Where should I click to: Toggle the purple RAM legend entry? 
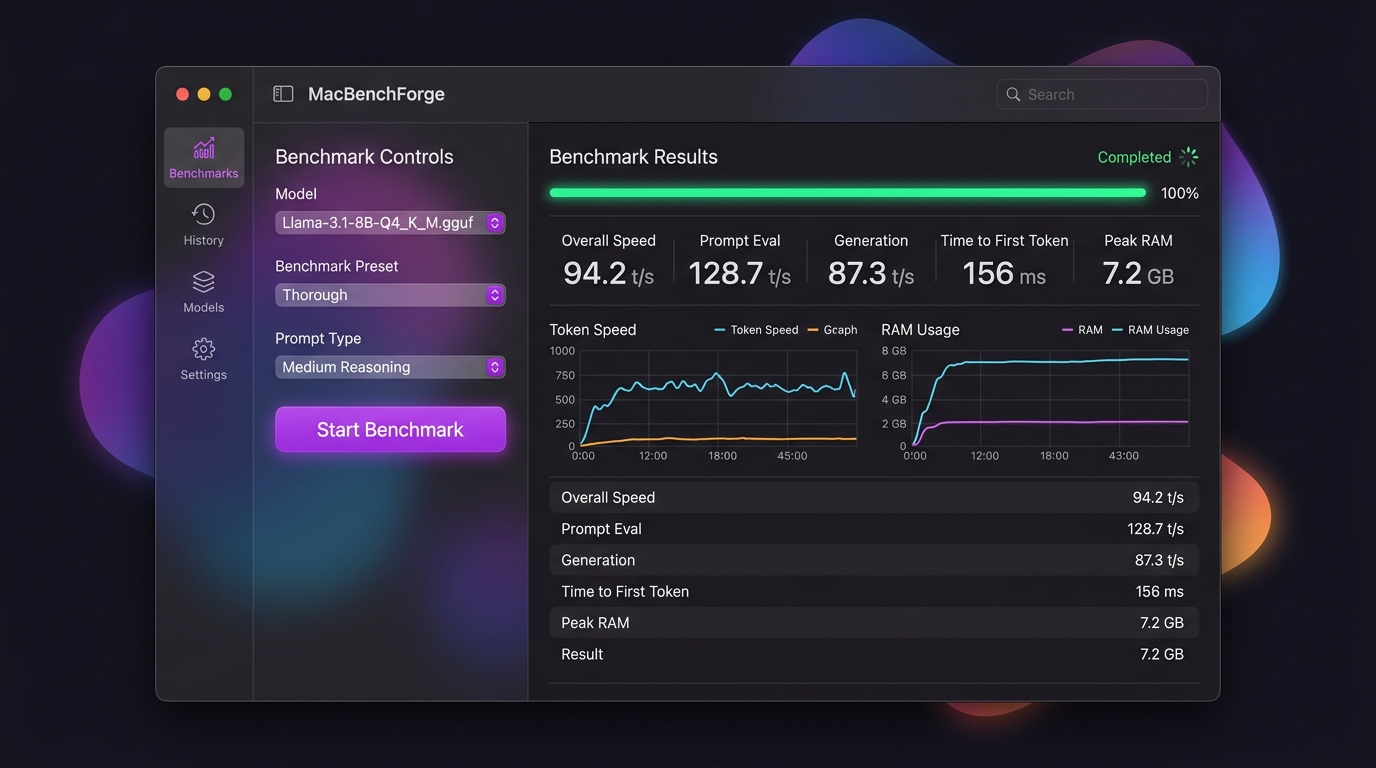pos(1082,330)
